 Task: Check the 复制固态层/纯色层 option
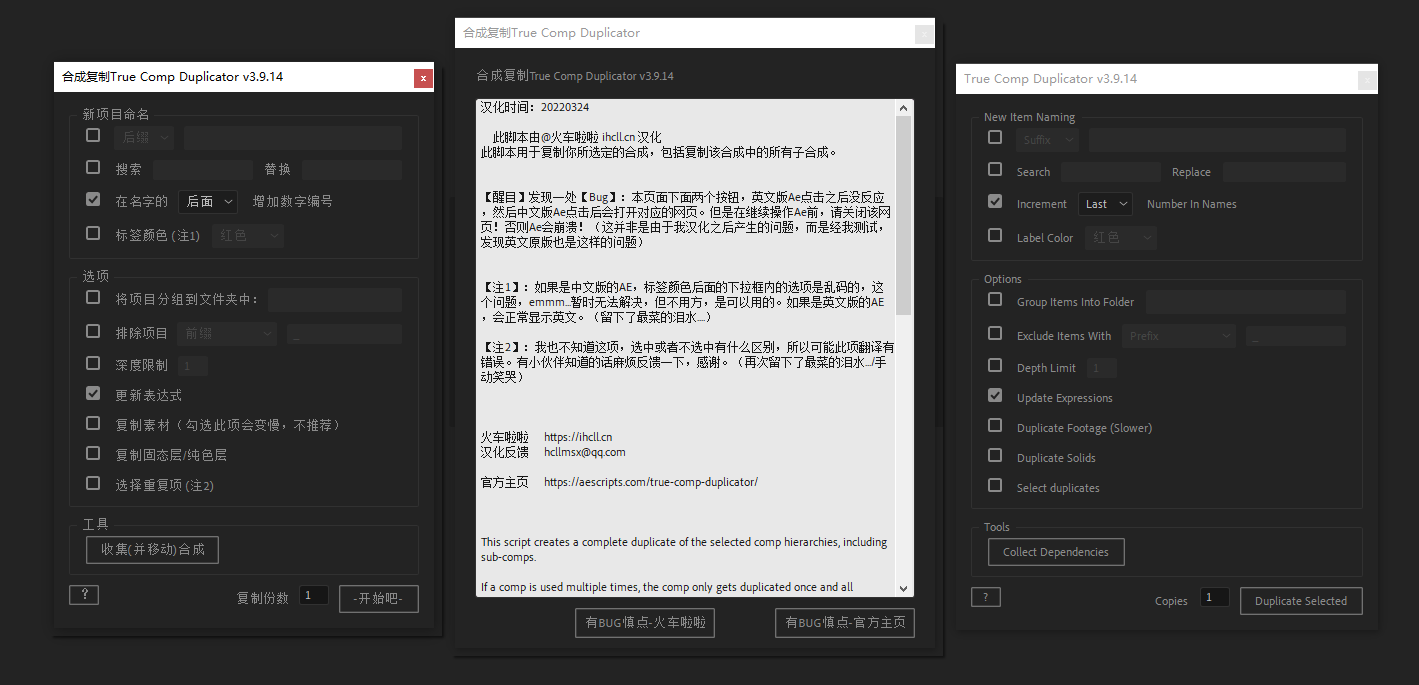[x=93, y=453]
